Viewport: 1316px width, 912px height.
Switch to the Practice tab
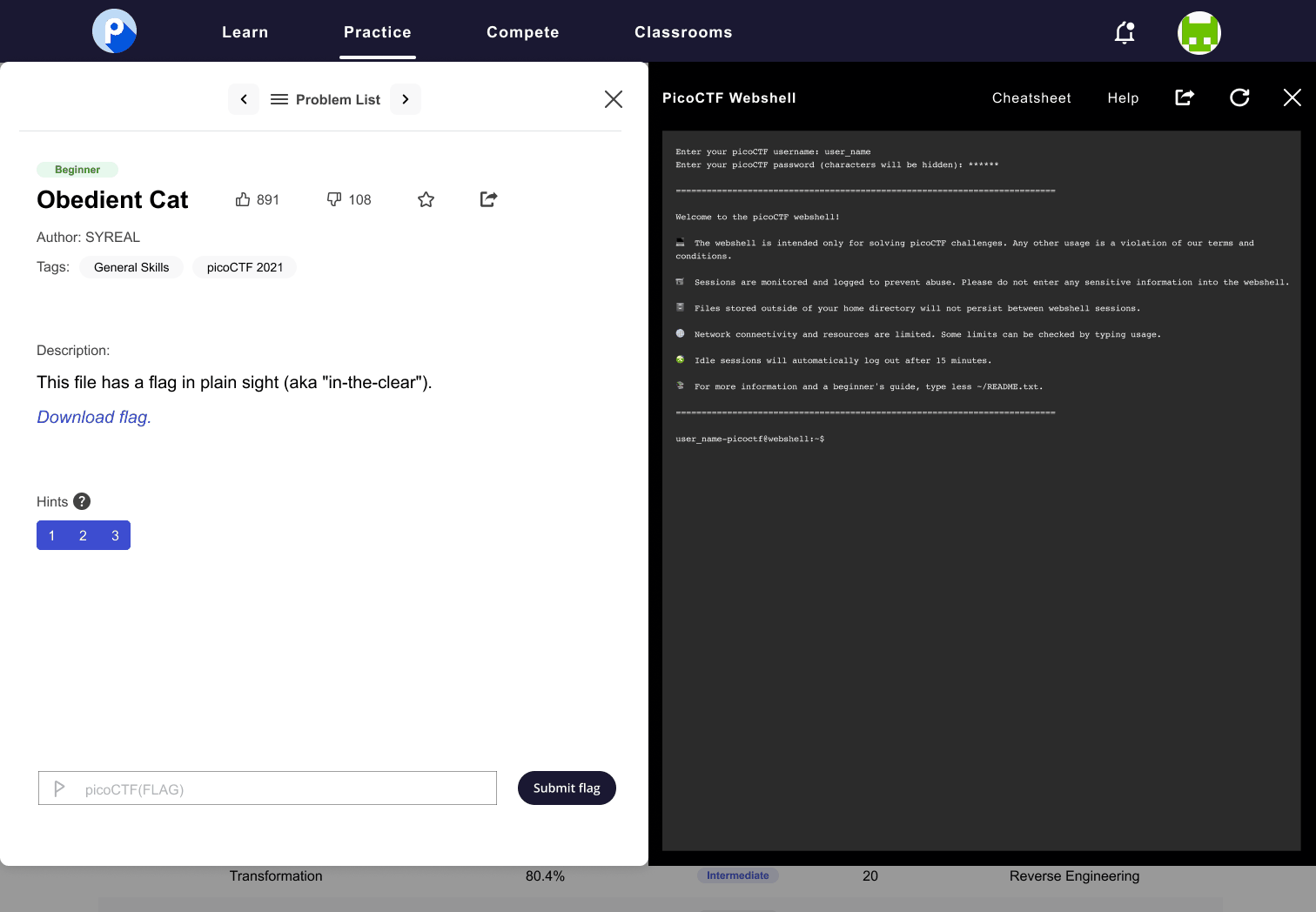[x=378, y=32]
